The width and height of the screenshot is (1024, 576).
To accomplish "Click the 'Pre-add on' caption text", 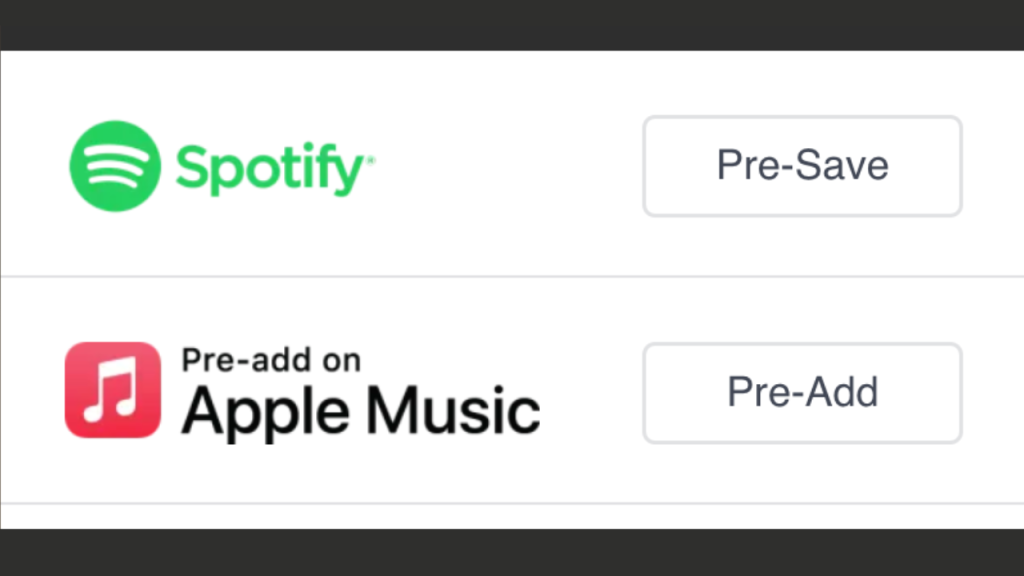I will click(268, 359).
